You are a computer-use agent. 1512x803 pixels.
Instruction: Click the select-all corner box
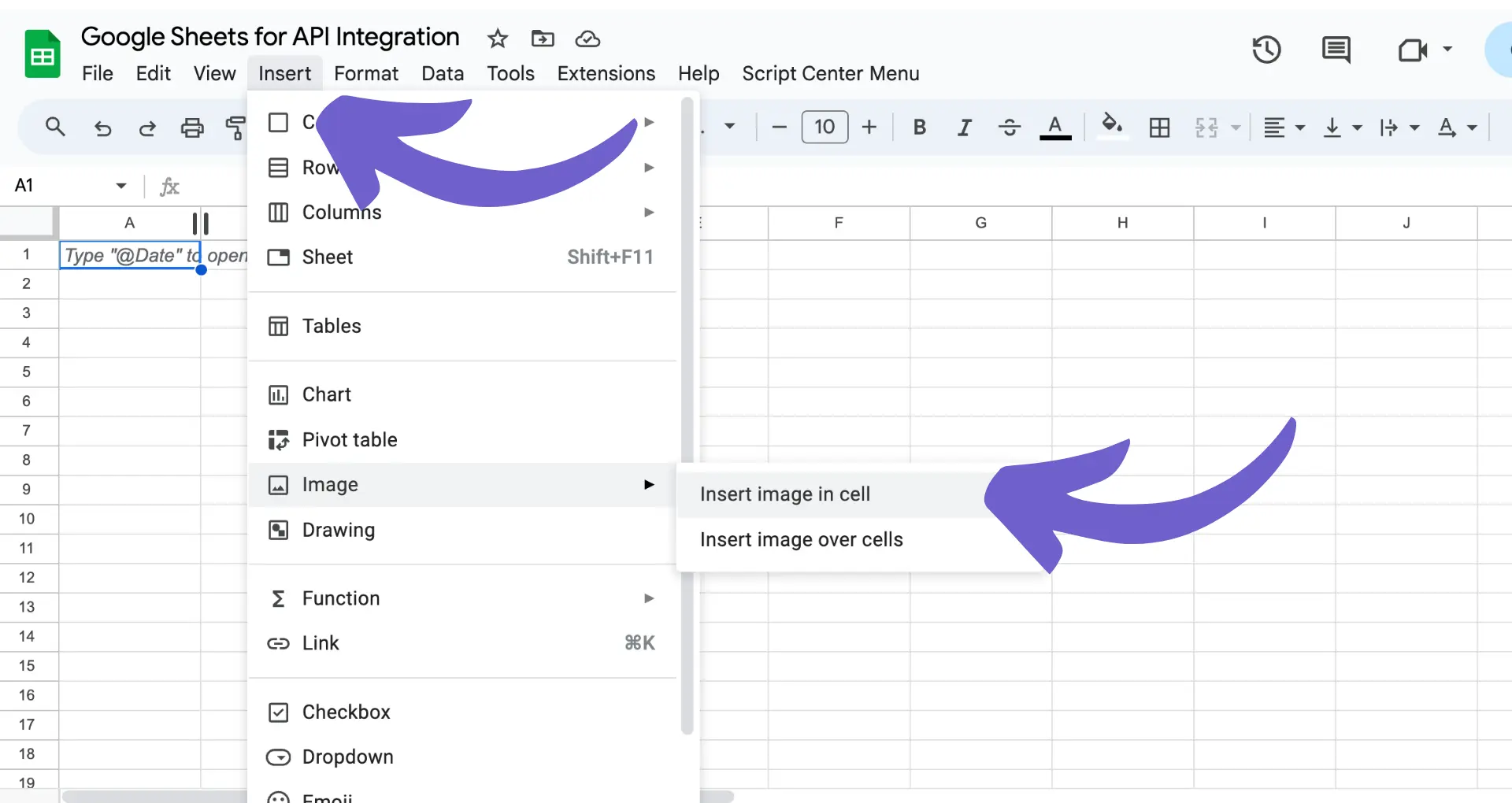(28, 222)
